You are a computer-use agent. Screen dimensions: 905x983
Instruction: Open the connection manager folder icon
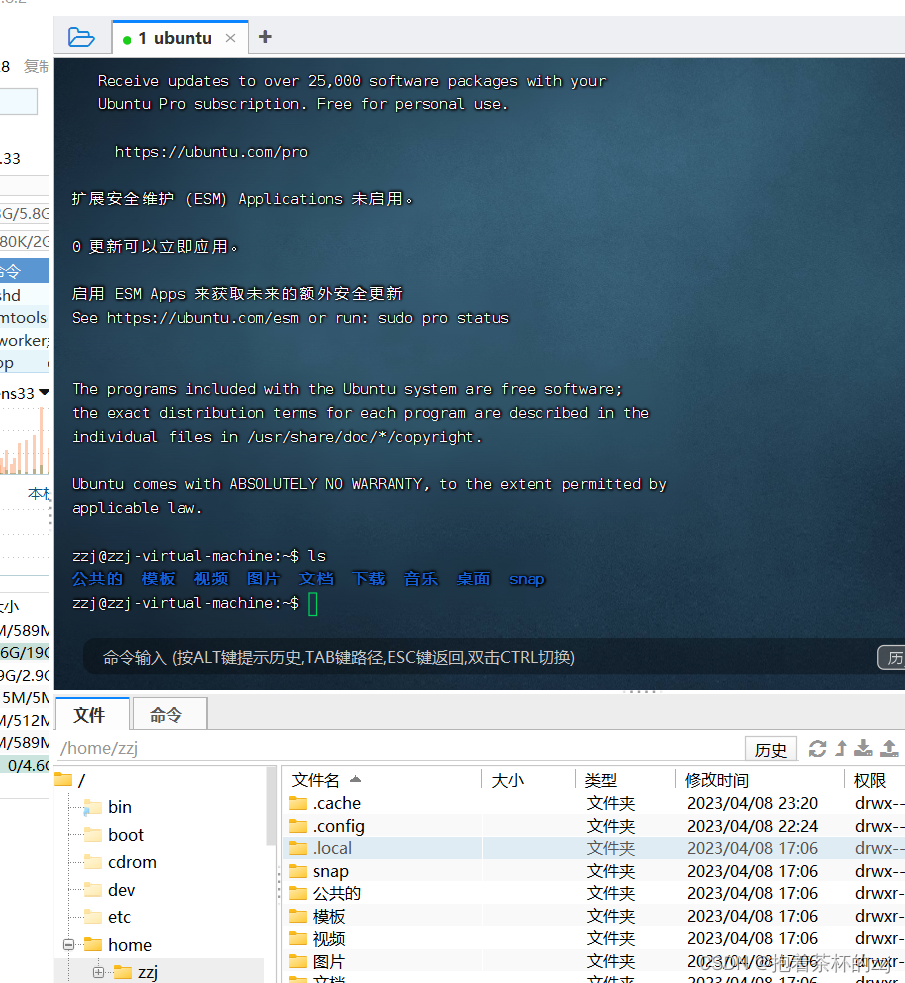(81, 36)
